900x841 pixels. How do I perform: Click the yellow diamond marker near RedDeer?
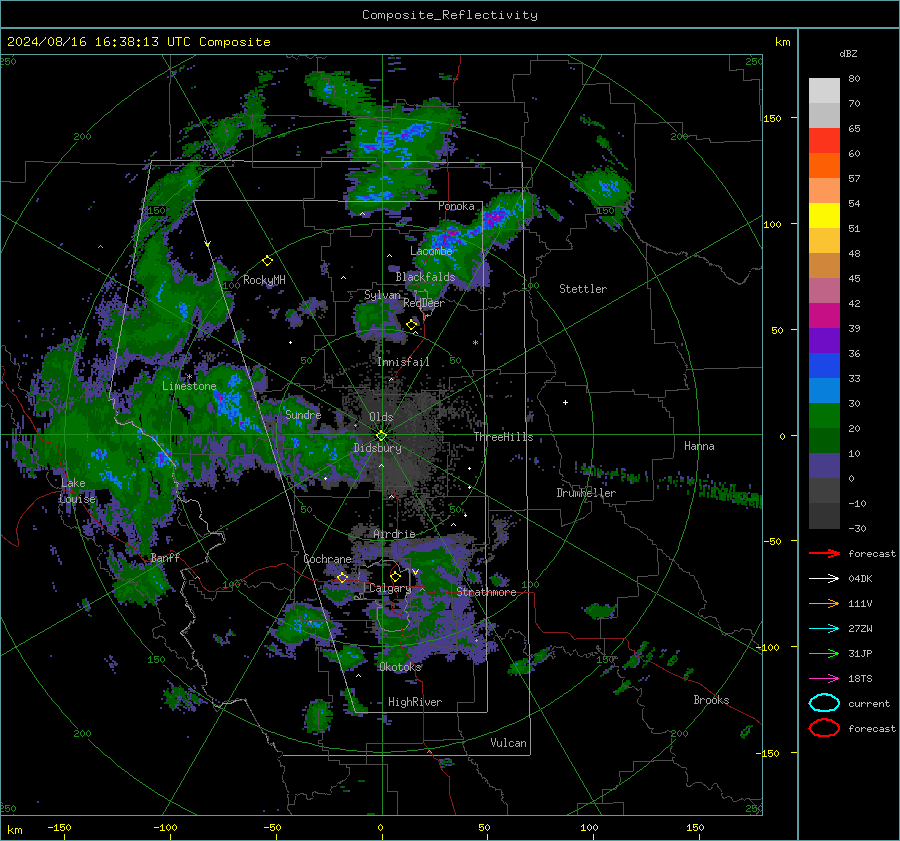point(411,325)
